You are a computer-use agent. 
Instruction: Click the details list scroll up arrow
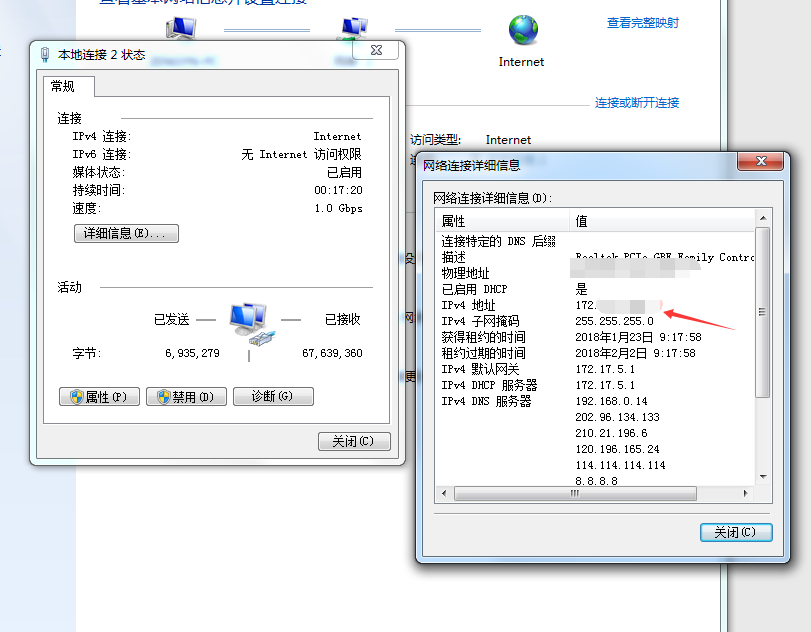[763, 218]
